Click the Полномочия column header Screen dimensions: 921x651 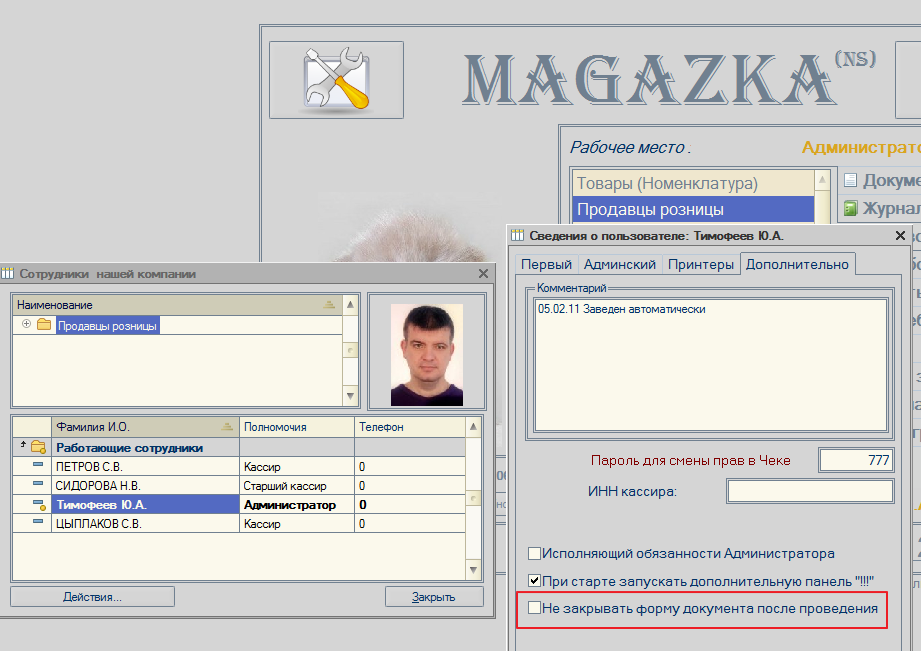297,427
